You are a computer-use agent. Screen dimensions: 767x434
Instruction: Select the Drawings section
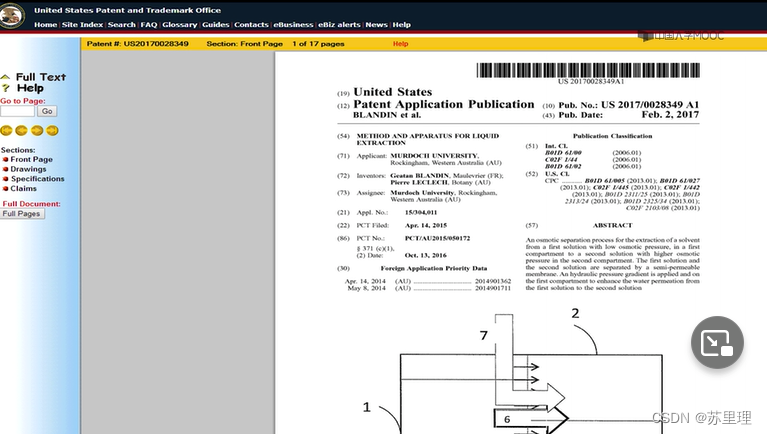tap(28, 169)
